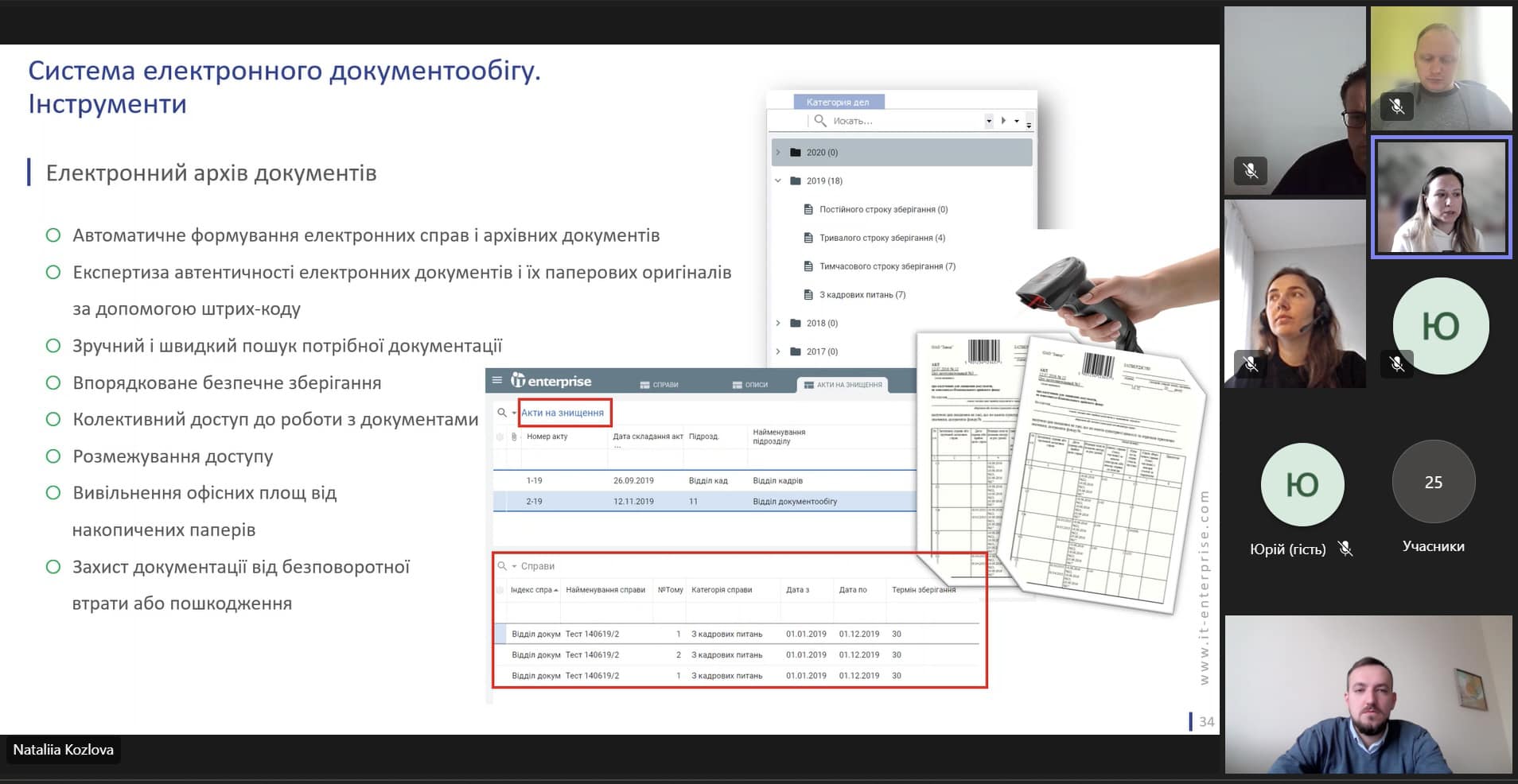This screenshot has height=784, width=1518.
Task: Click the muted microphone icon next to Юрій (гість)
Action: point(1345,549)
